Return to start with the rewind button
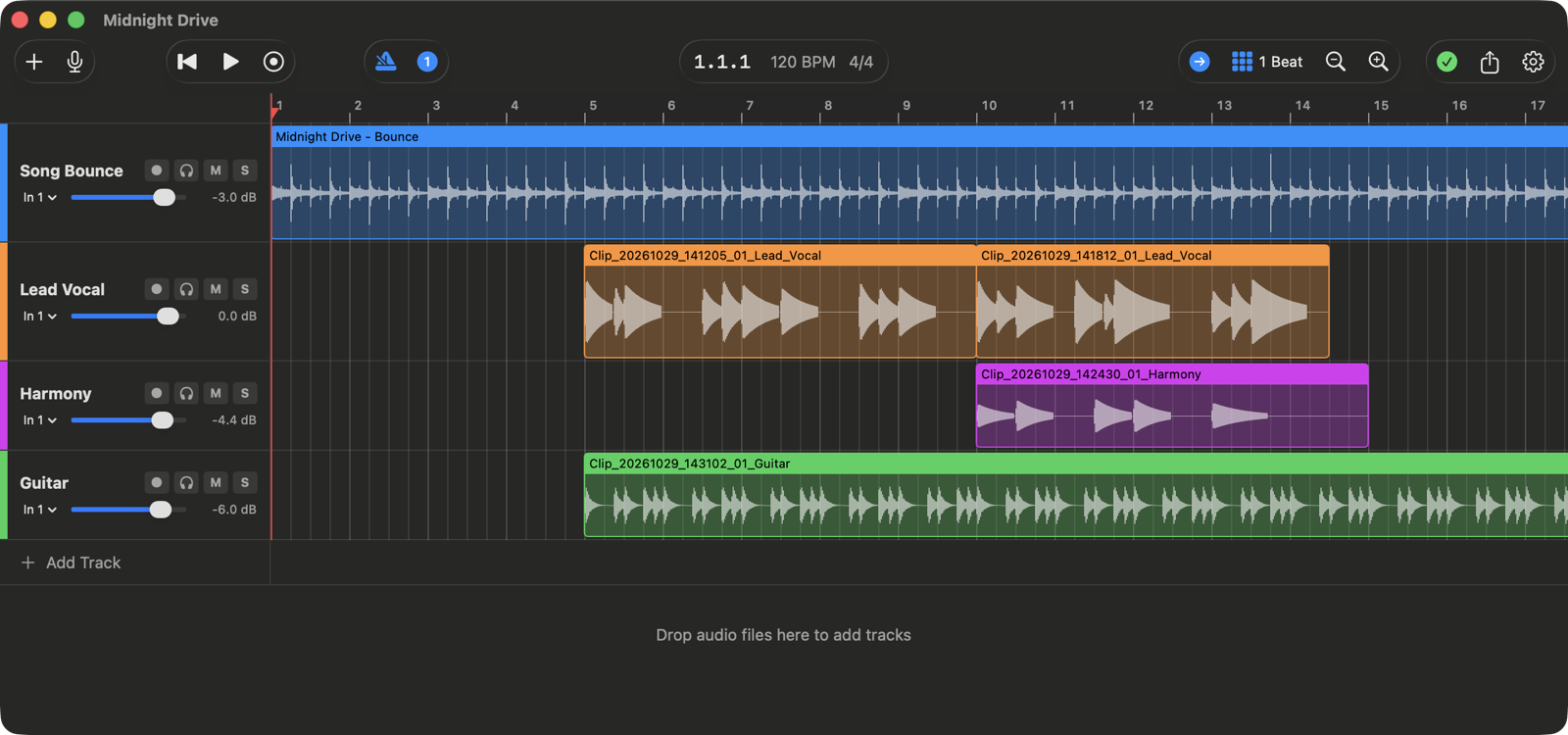 tap(187, 62)
